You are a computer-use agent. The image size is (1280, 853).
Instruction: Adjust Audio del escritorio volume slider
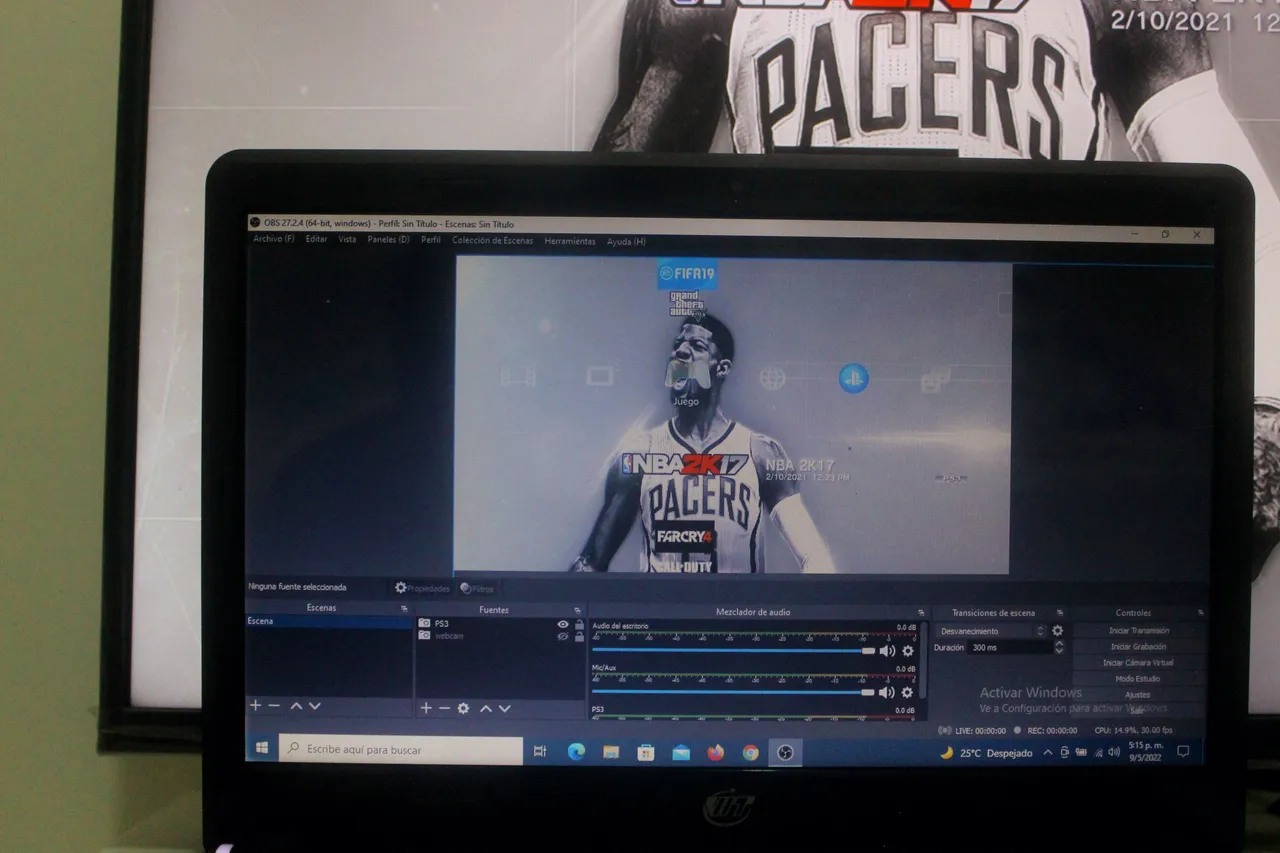coord(734,650)
